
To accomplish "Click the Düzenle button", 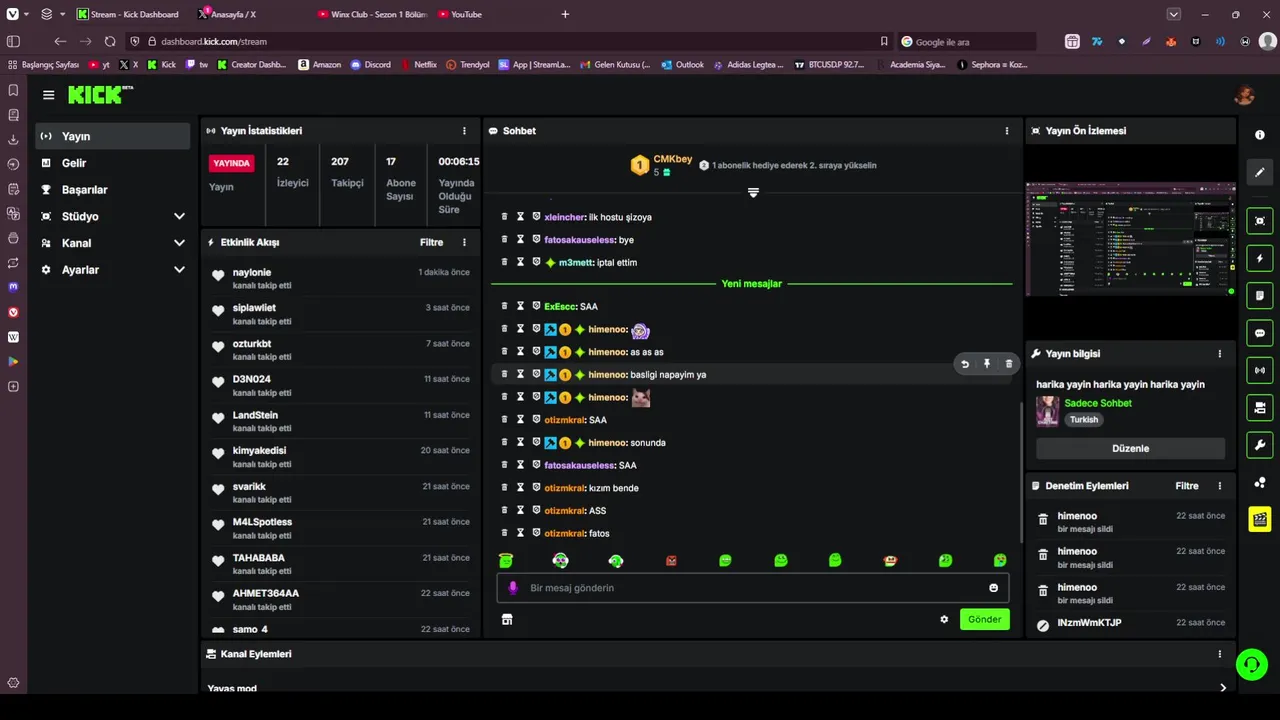I will tap(1130, 448).
